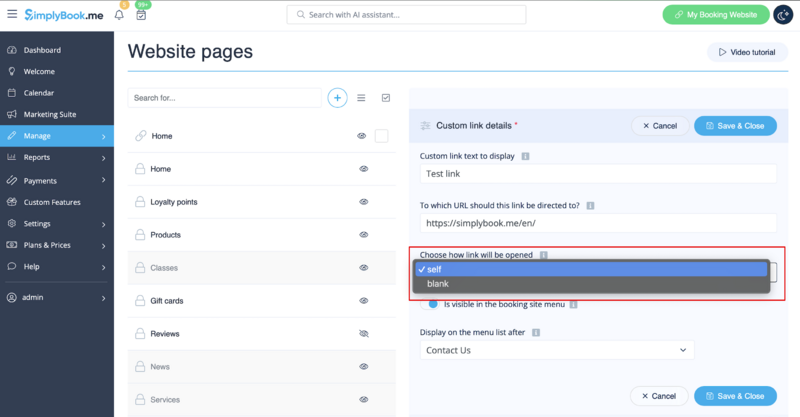
Task: Open notifications bell icon
Action: pos(119,15)
